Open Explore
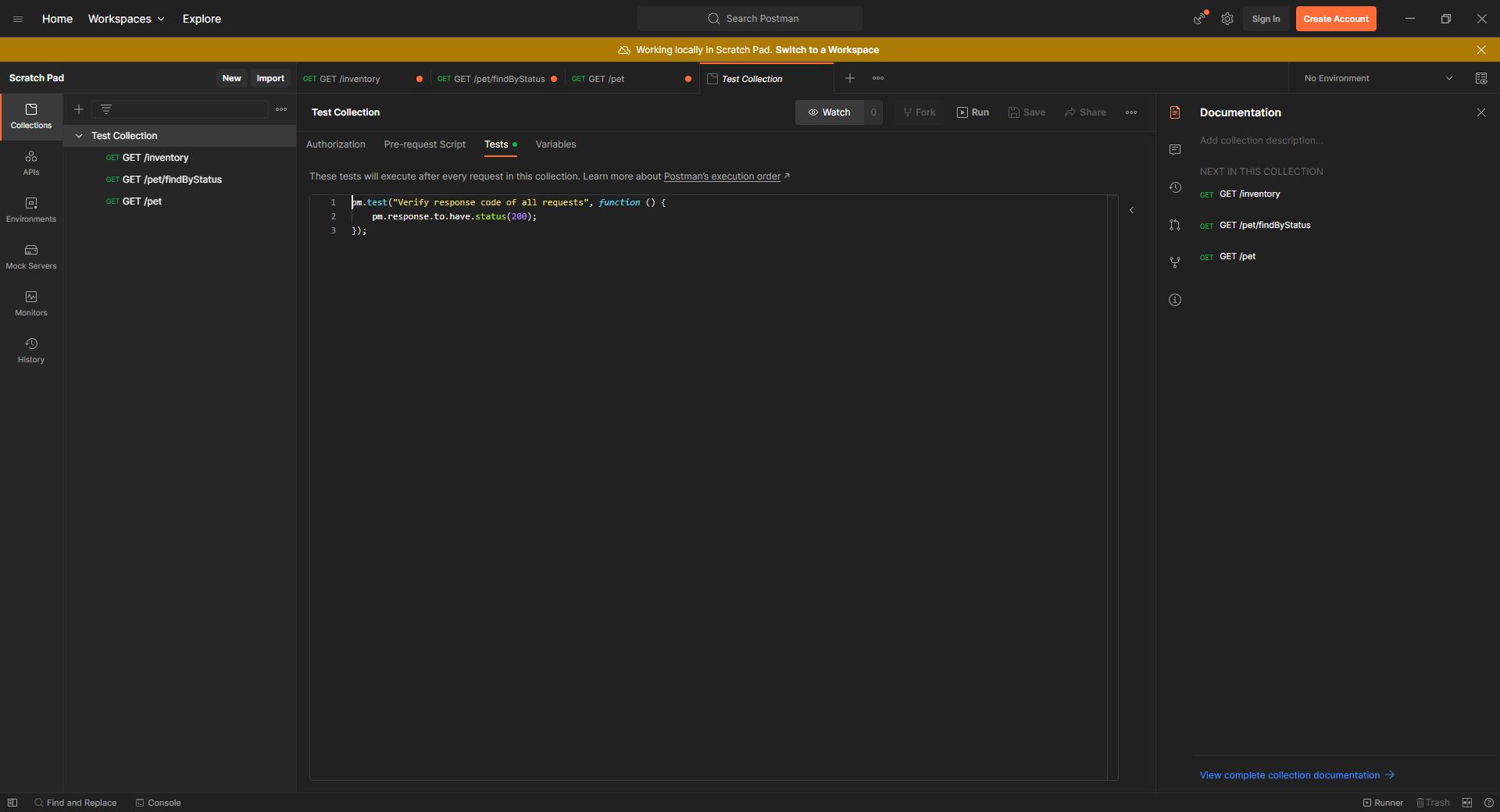 [x=202, y=19]
